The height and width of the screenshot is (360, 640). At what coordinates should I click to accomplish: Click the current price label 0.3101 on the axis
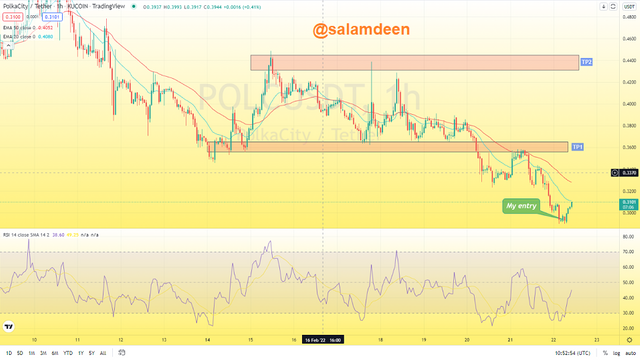click(629, 204)
